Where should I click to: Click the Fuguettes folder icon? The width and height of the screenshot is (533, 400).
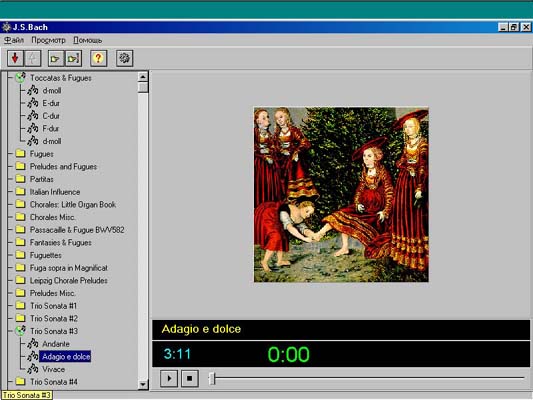(x=20, y=255)
